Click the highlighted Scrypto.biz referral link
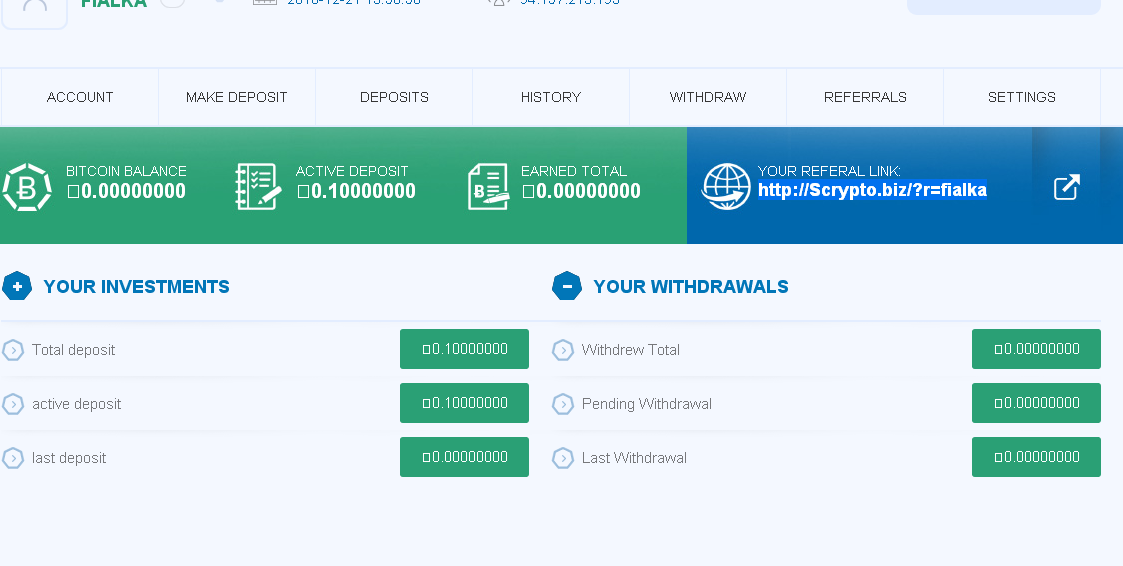This screenshot has height=566, width=1123. (x=872, y=190)
